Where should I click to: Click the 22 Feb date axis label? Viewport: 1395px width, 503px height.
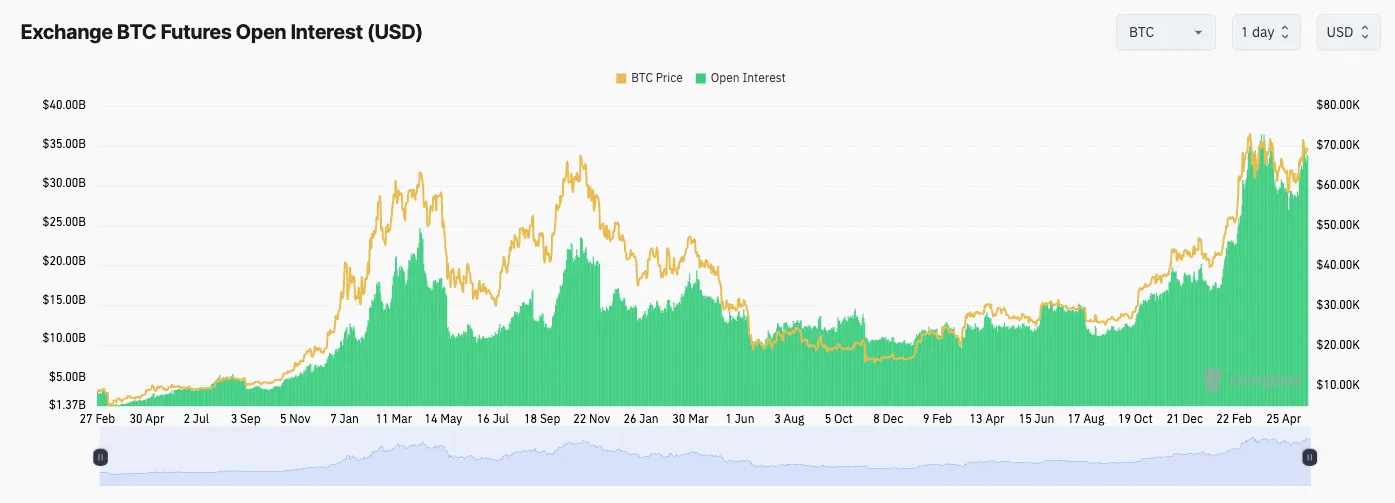[x=1235, y=419]
